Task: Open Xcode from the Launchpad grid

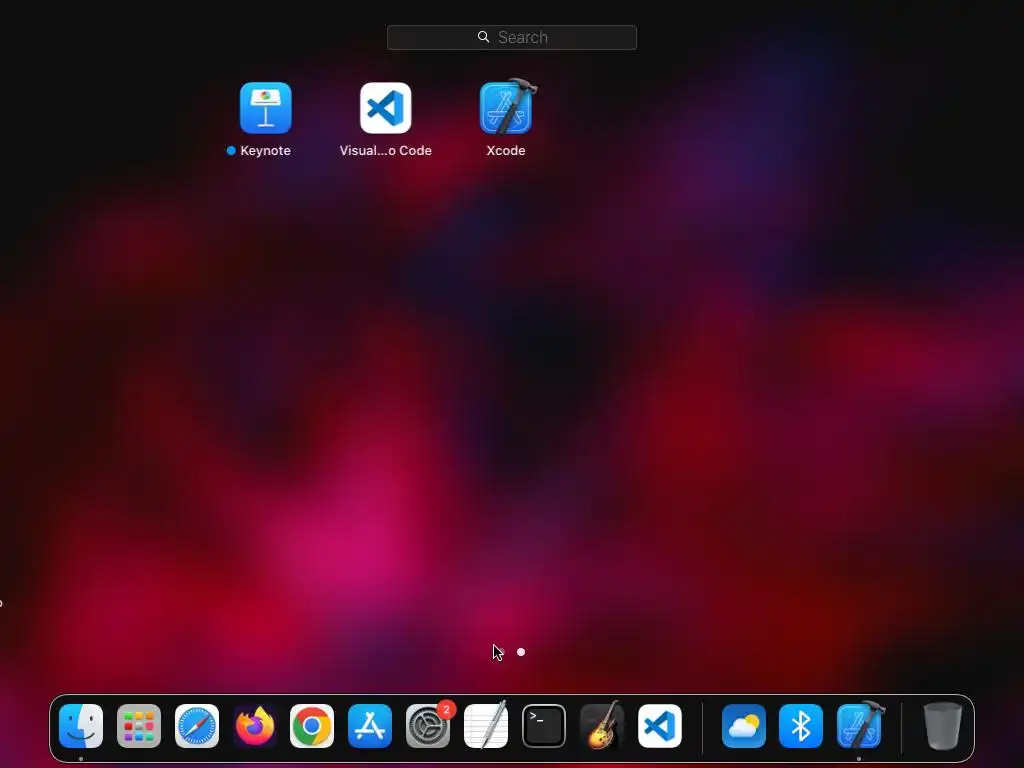Action: coord(507,107)
